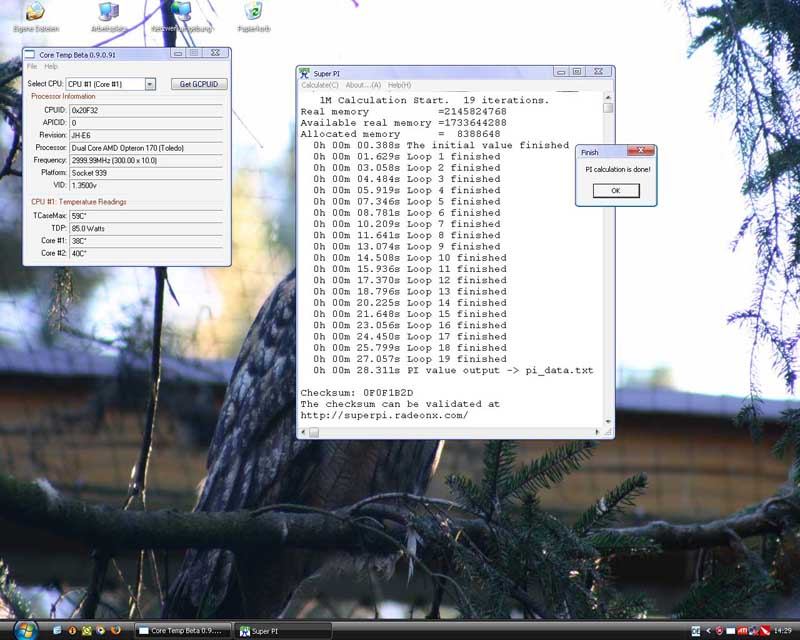800x640 pixels.
Task: Open the File menu in Core Temp
Action: point(32,66)
